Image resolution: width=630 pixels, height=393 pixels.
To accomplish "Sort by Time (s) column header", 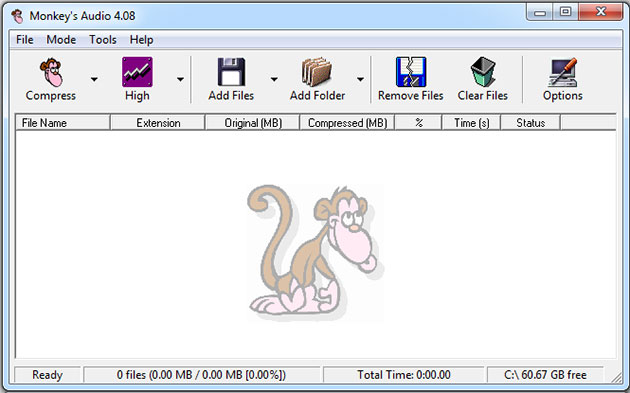I will point(471,123).
